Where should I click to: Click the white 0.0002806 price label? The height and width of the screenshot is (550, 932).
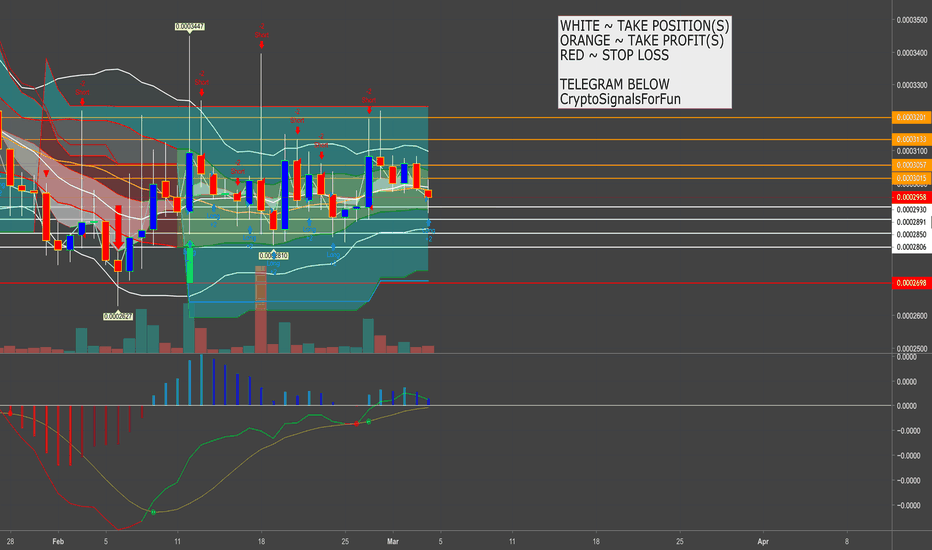[911, 247]
